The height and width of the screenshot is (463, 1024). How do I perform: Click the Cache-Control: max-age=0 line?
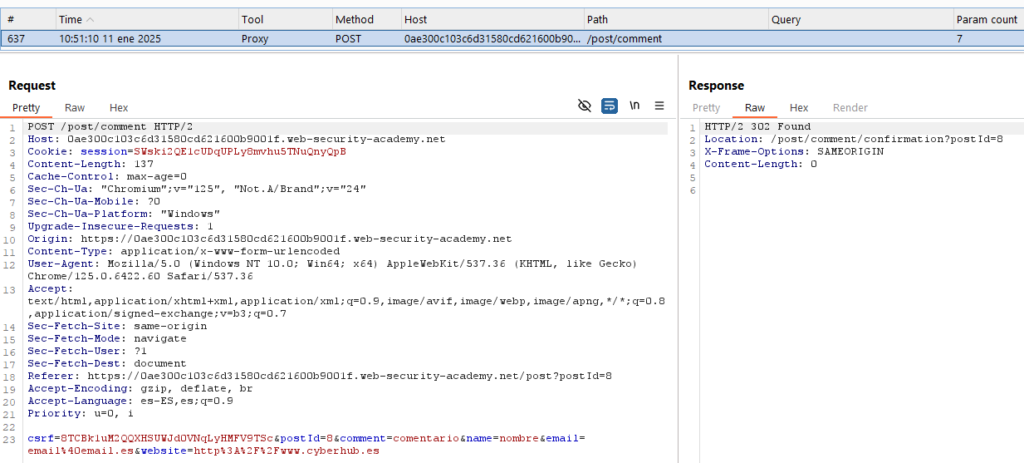107,176
